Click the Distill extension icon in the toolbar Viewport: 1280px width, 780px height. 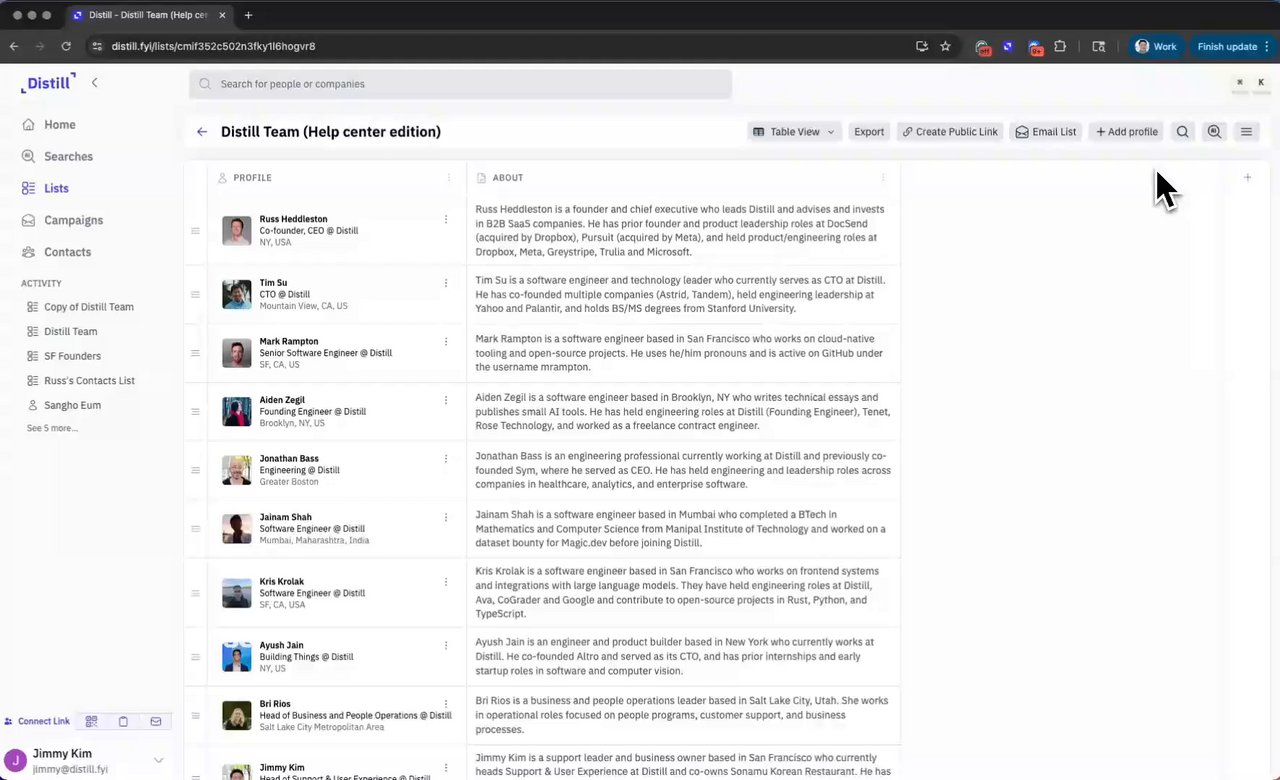(x=1008, y=46)
